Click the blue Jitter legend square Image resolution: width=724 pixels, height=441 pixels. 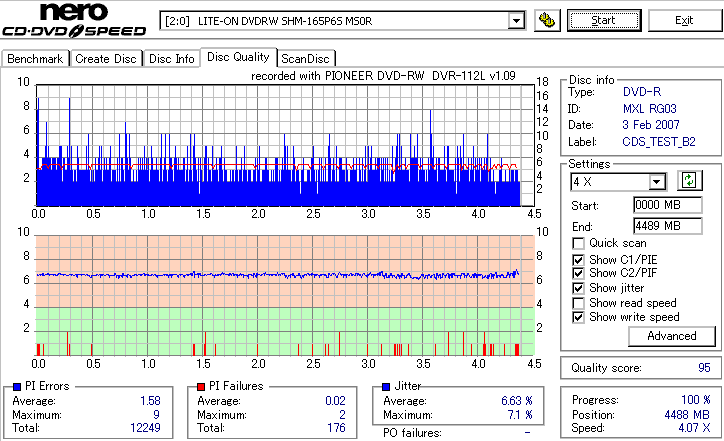(386, 387)
